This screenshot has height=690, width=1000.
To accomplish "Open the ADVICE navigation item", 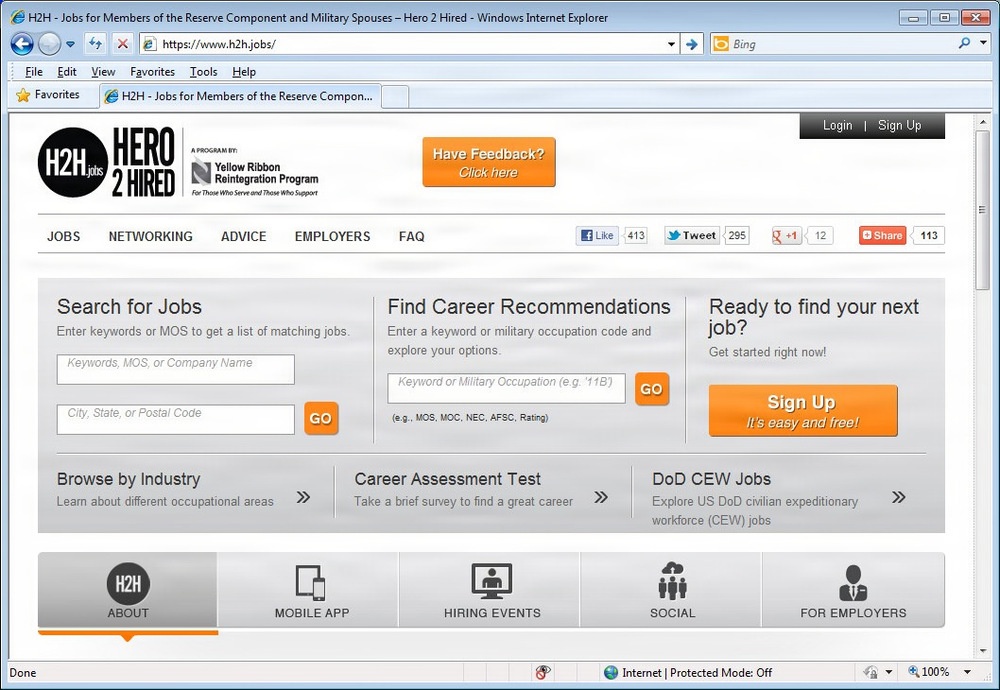I will 244,237.
